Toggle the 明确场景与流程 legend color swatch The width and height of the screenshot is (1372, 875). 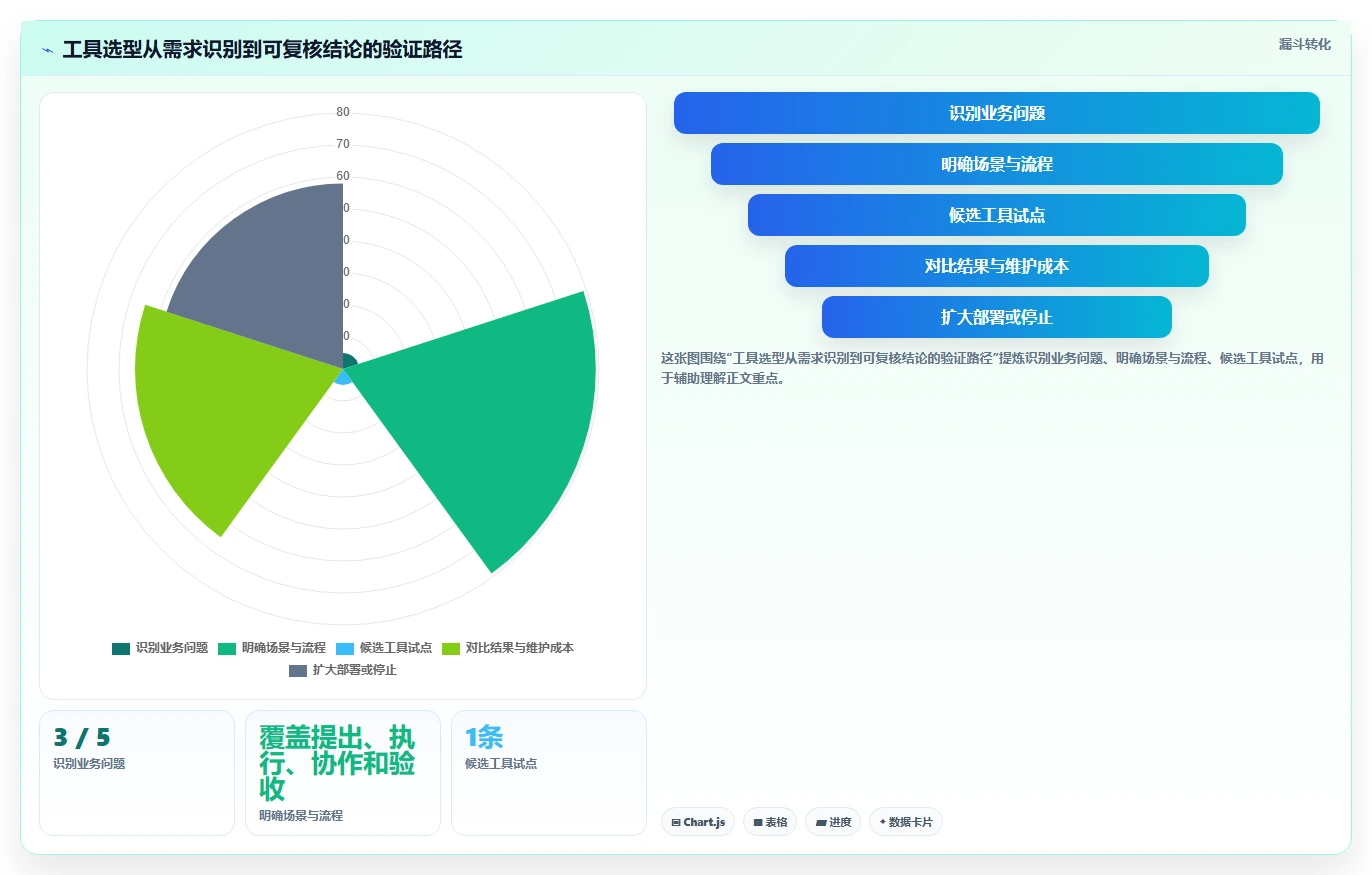(x=227, y=648)
